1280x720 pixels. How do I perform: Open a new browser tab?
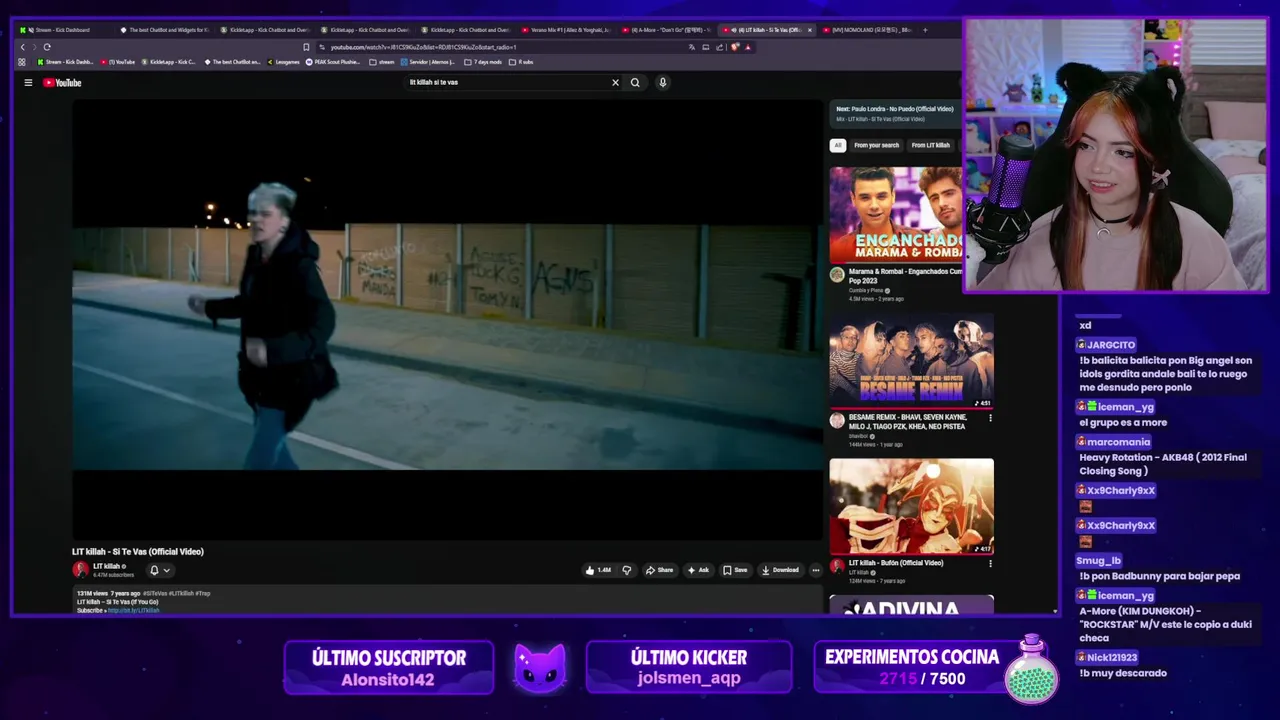pyautogui.click(x=925, y=30)
